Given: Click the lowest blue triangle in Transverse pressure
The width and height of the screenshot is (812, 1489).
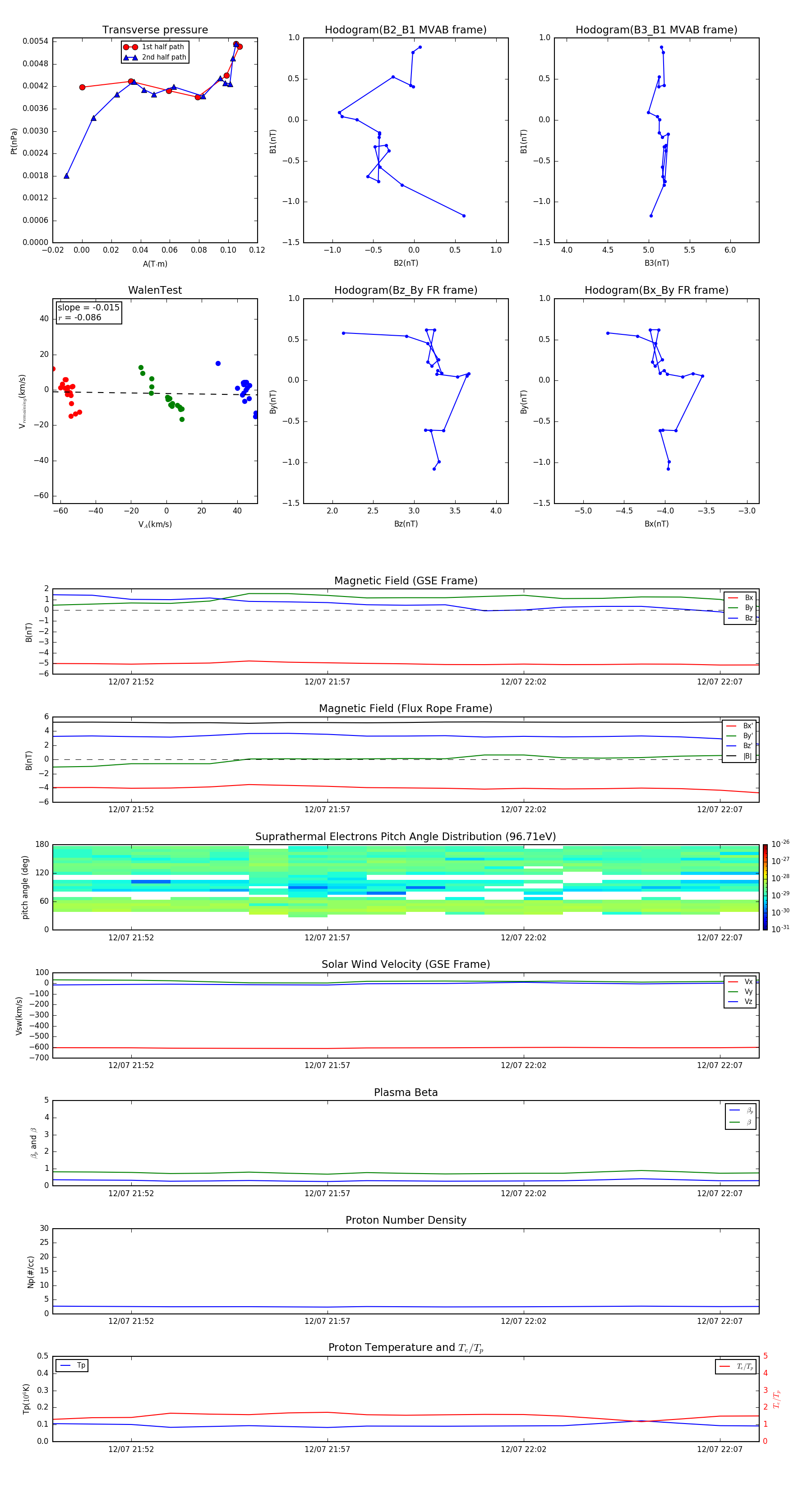Looking at the screenshot, I should tap(66, 176).
